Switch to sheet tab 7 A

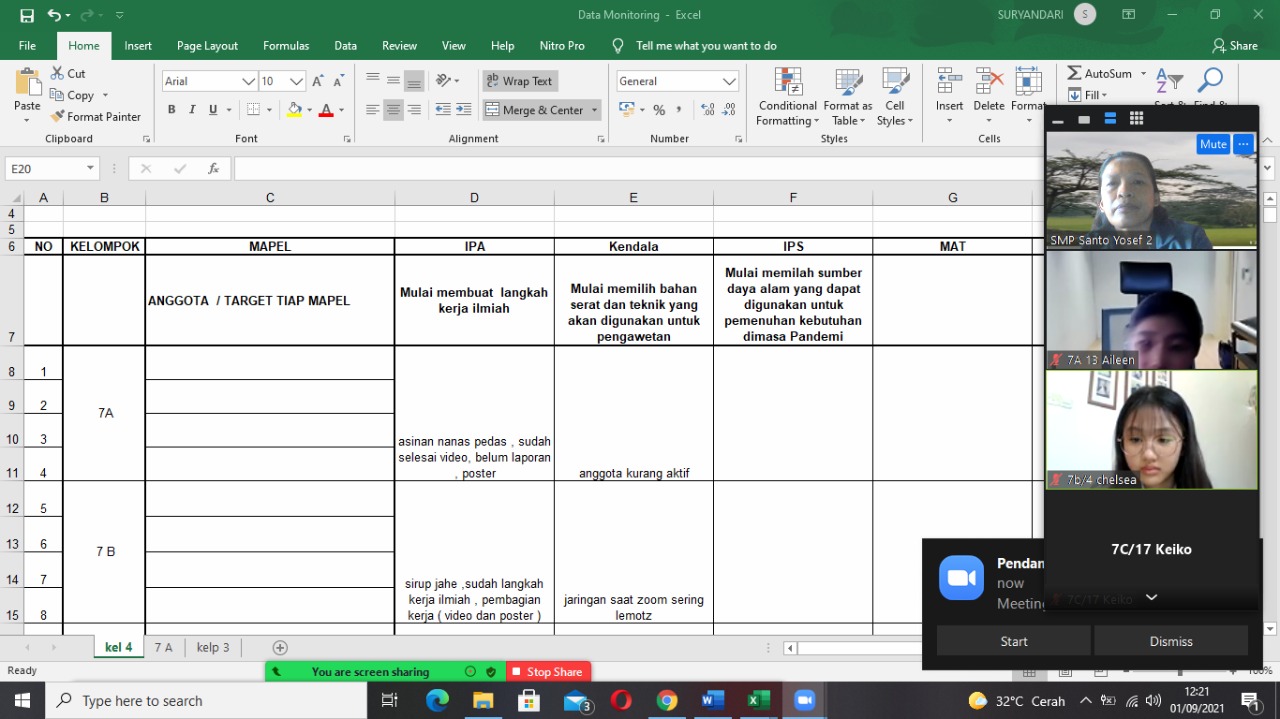(x=163, y=648)
